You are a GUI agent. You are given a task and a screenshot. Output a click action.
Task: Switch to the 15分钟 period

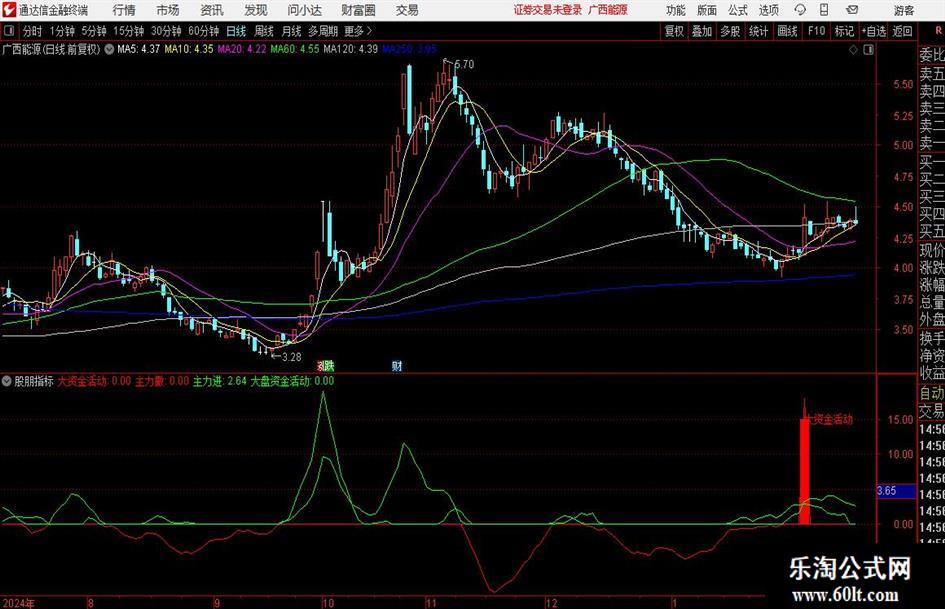click(x=128, y=31)
